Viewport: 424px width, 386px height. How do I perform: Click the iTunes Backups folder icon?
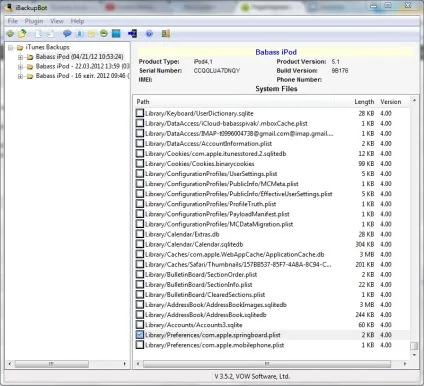(x=20, y=47)
